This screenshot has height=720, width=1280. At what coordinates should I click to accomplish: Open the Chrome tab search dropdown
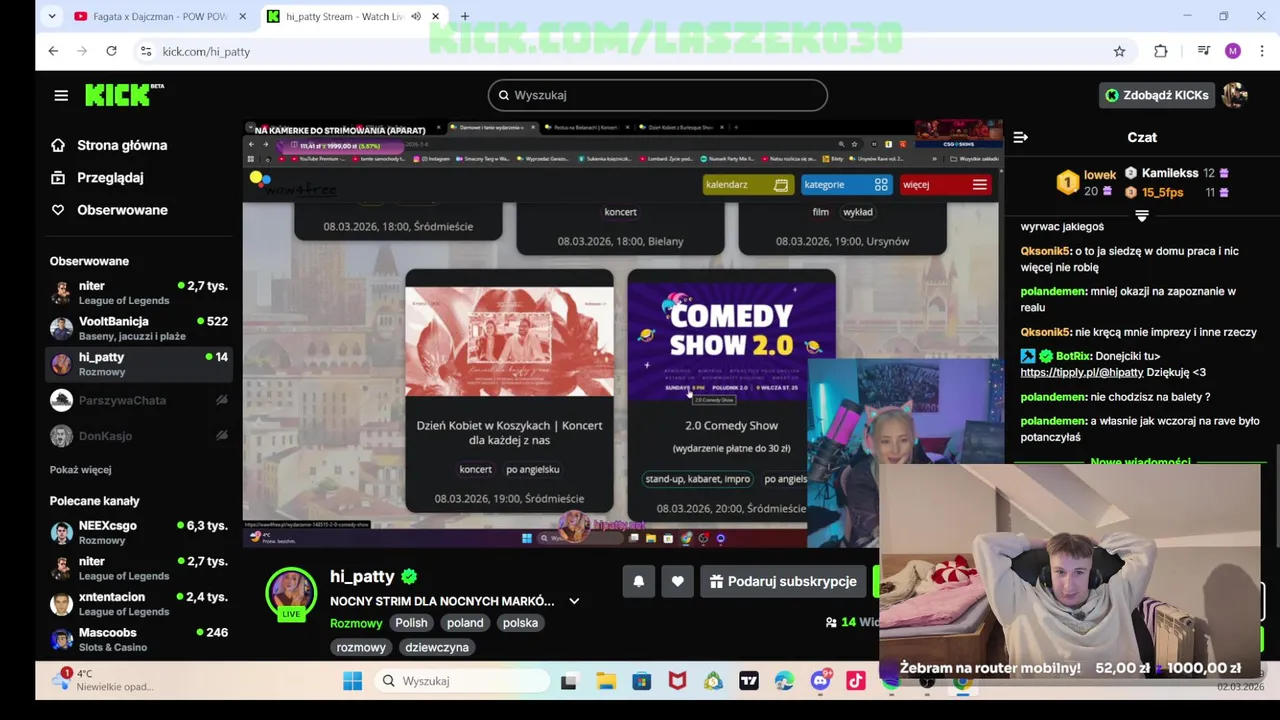click(x=52, y=17)
